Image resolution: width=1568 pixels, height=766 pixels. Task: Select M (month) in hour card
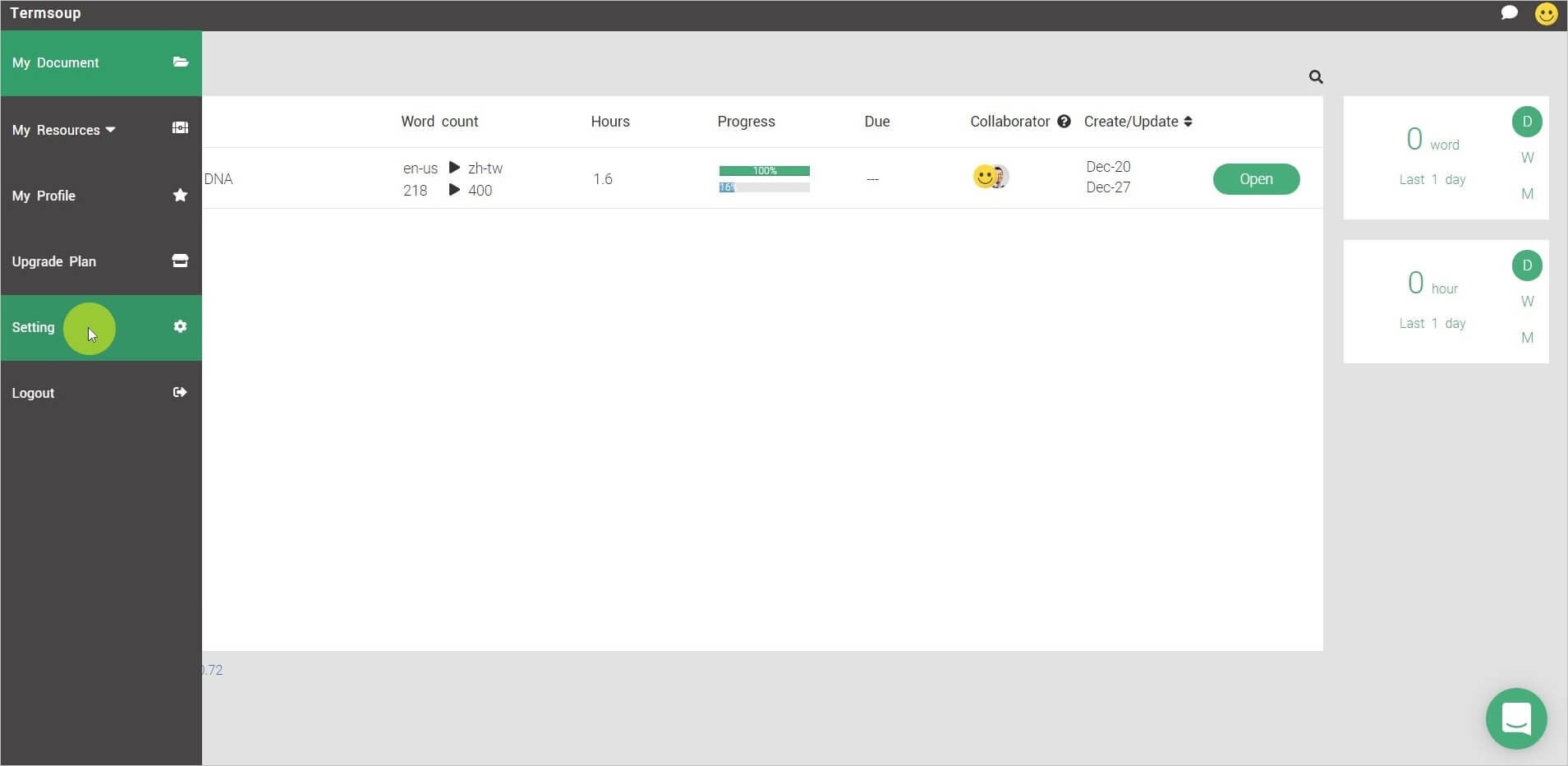coord(1527,338)
